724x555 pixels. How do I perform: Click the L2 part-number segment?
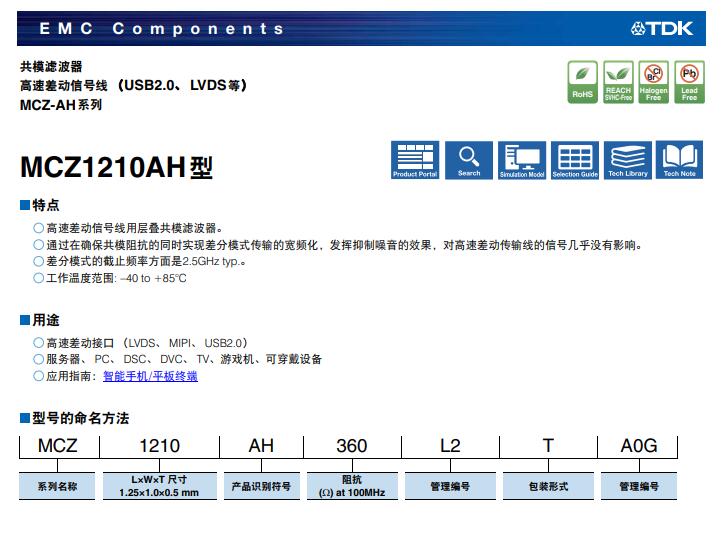click(450, 446)
